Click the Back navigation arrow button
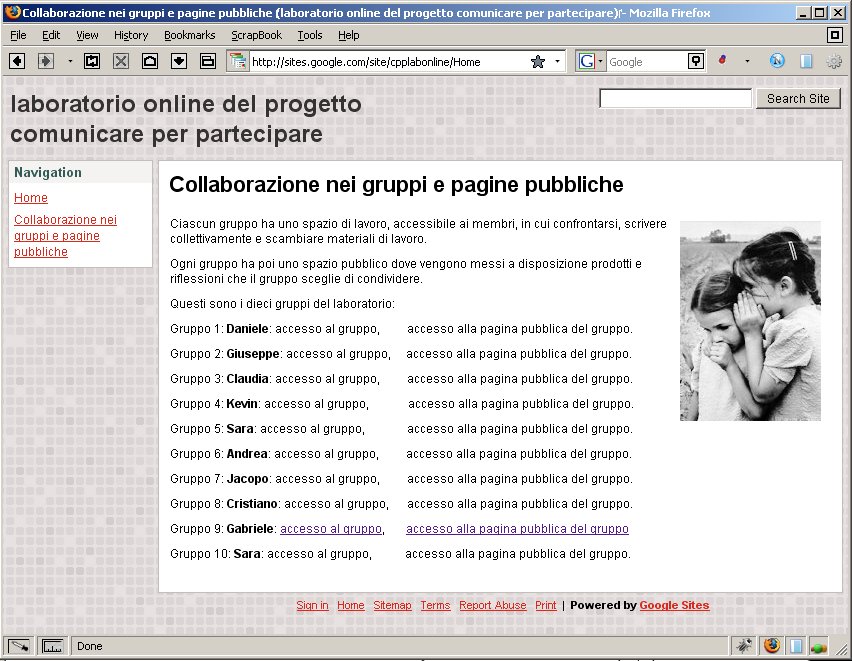 (x=17, y=61)
